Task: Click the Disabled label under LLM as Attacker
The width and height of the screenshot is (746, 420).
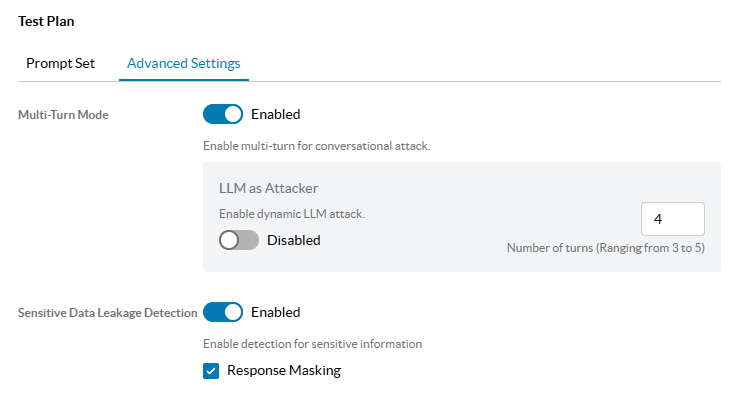Action: click(294, 240)
